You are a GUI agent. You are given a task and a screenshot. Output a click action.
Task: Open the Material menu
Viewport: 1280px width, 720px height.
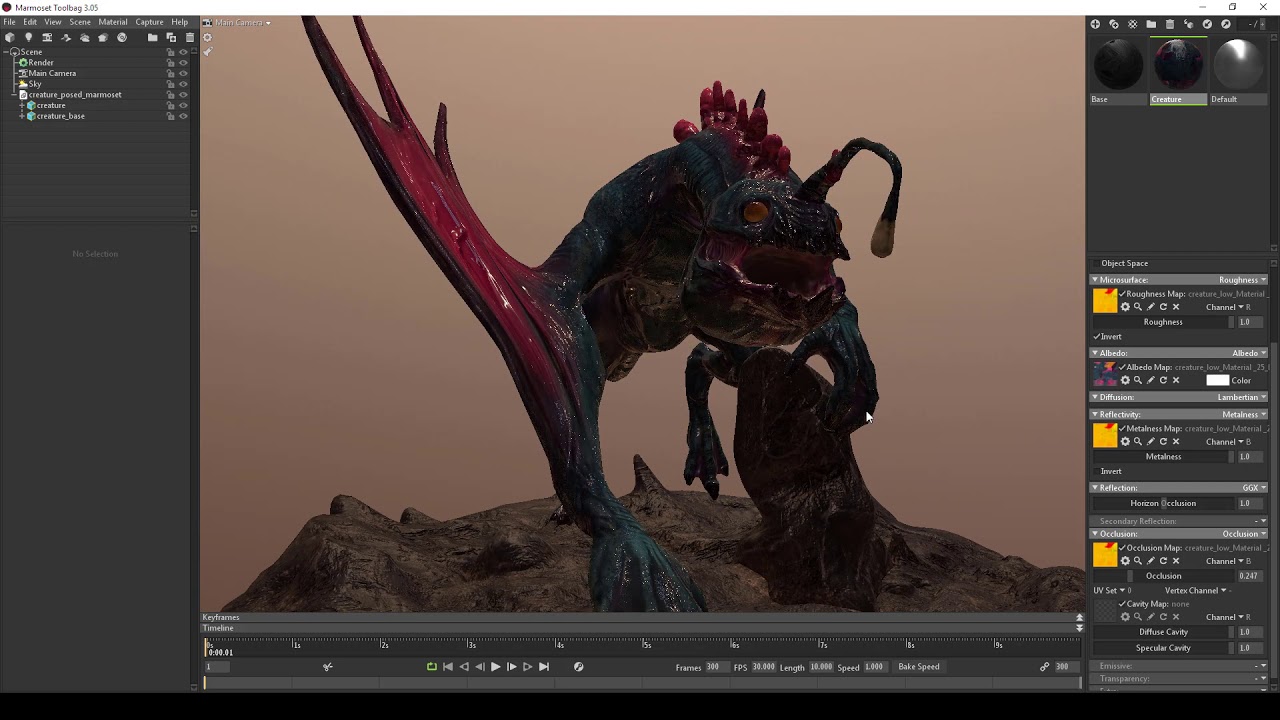coord(113,22)
